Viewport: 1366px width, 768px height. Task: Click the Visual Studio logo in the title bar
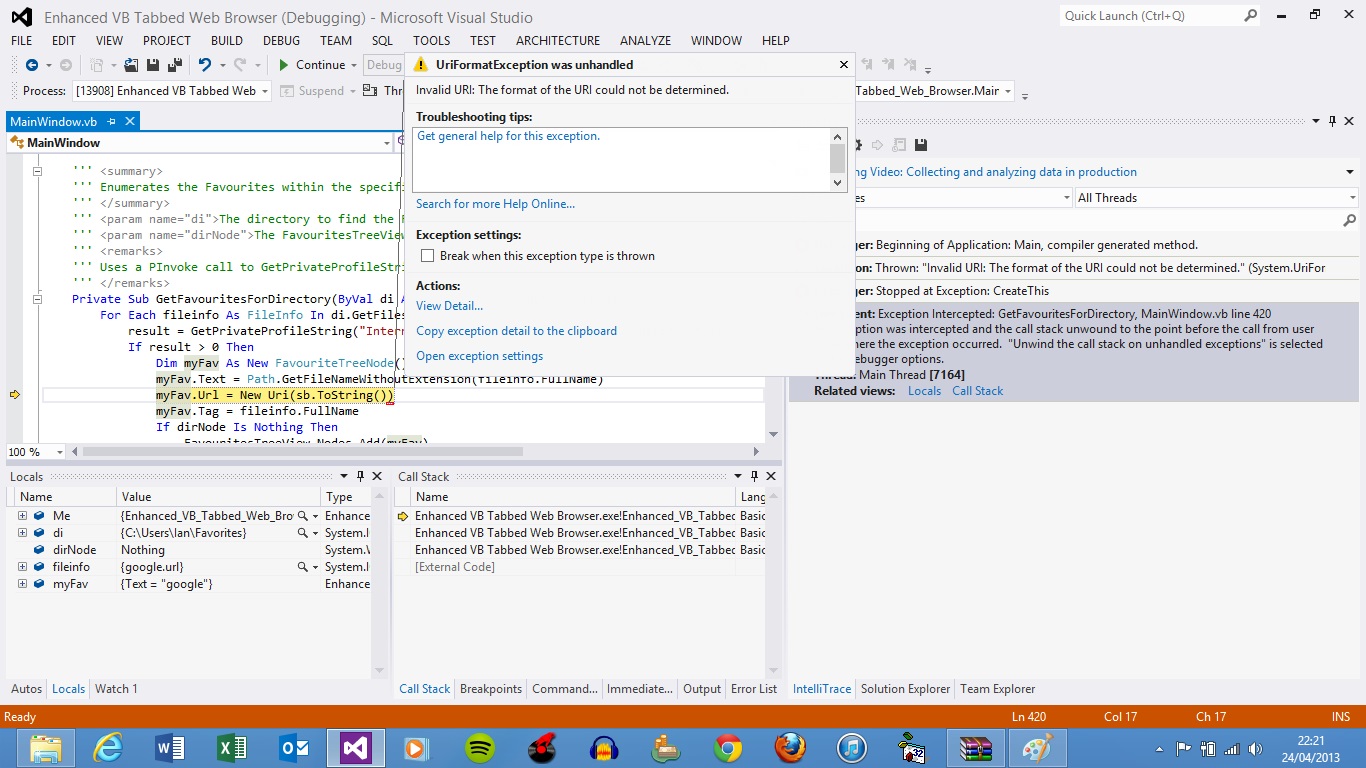coord(21,17)
